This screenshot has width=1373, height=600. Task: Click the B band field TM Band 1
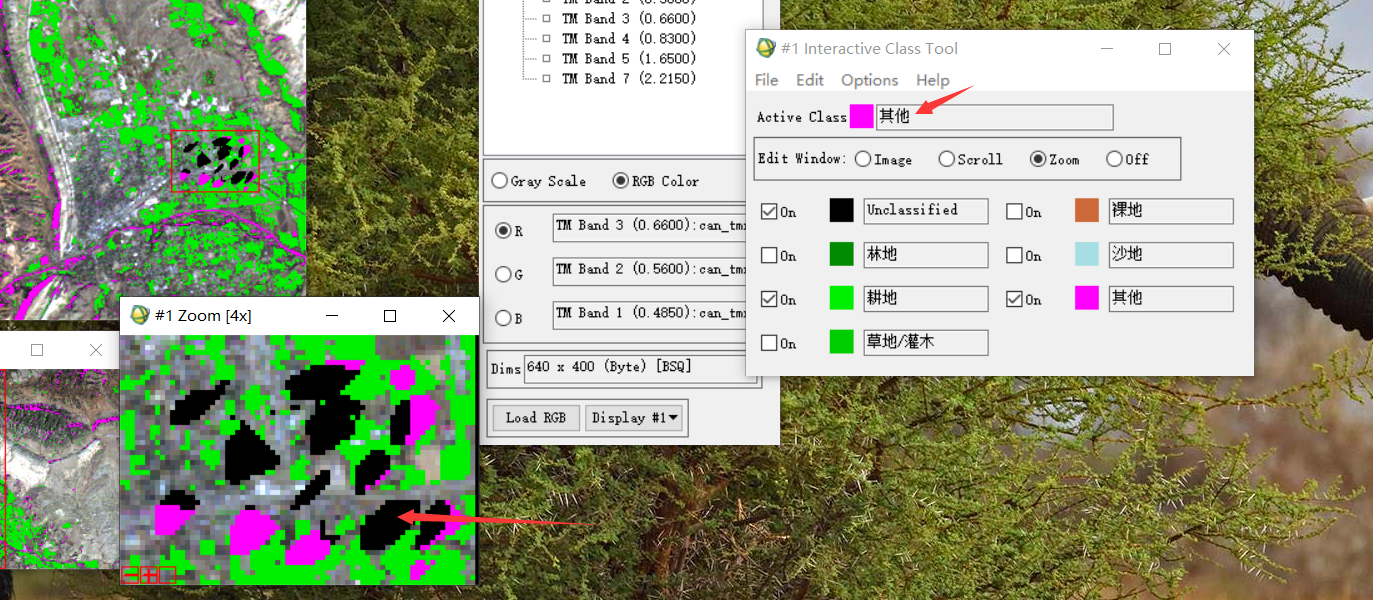click(x=650, y=315)
